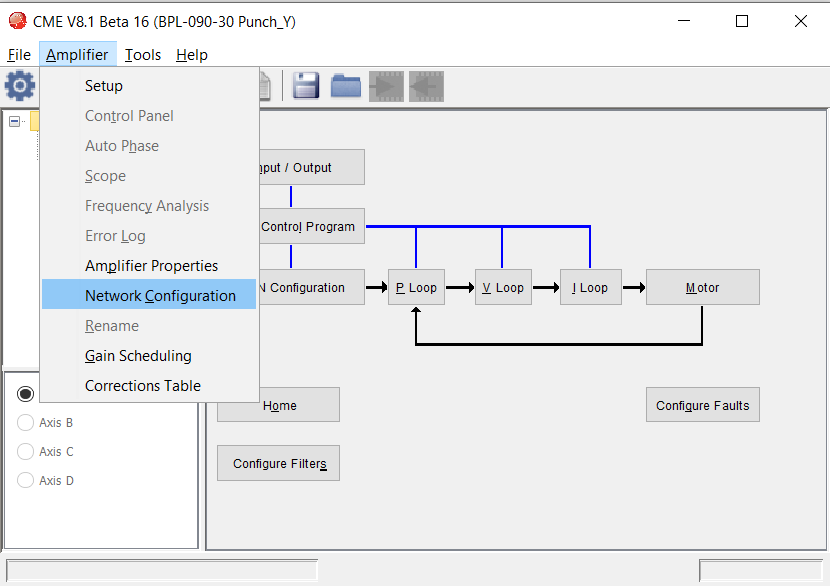Click the Configuration block next to P Loop
The width and height of the screenshot is (830, 587).
click(x=312, y=287)
